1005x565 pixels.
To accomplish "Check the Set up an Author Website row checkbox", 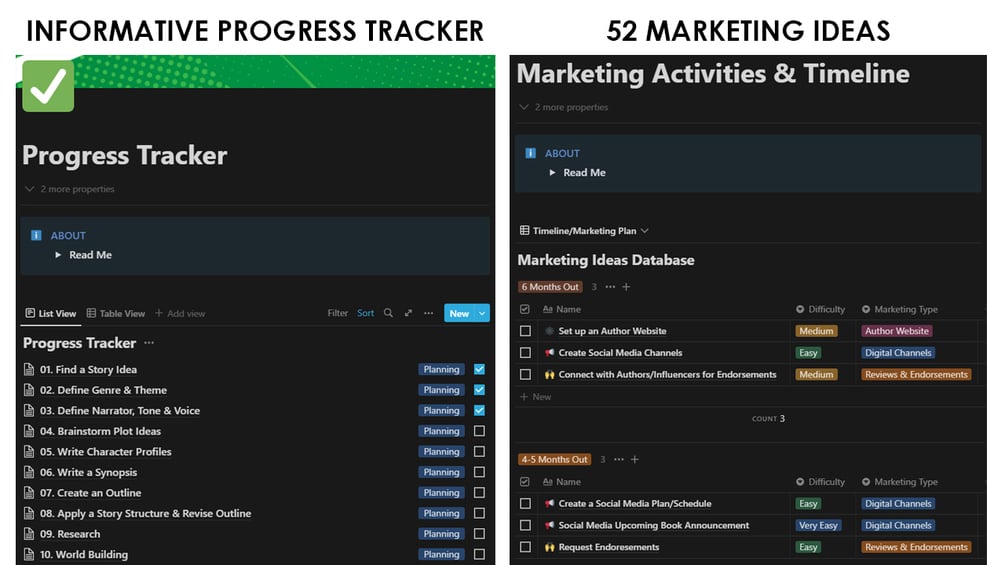I will pyautogui.click(x=525, y=331).
